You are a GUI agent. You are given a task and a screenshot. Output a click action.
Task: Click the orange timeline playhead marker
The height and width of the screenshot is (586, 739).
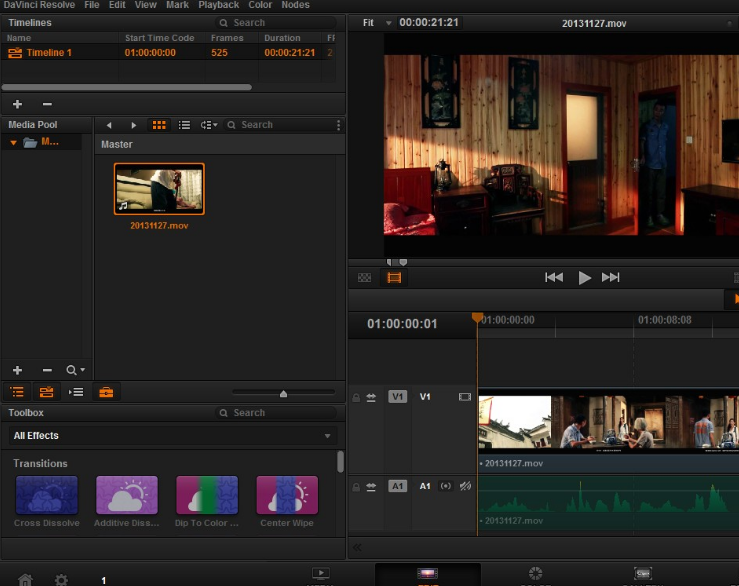[477, 317]
